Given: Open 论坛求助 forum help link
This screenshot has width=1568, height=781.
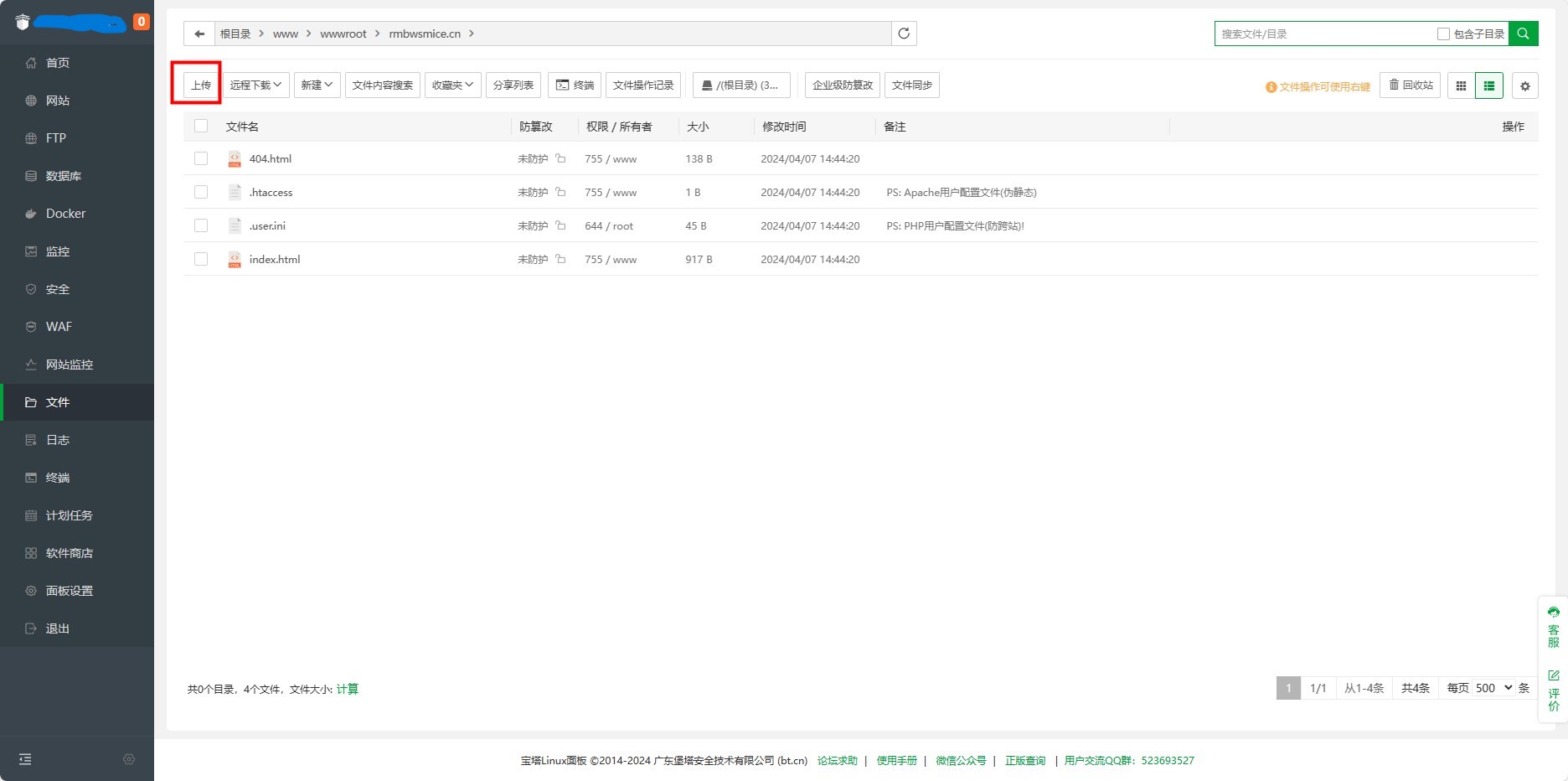Looking at the screenshot, I should click(x=838, y=761).
